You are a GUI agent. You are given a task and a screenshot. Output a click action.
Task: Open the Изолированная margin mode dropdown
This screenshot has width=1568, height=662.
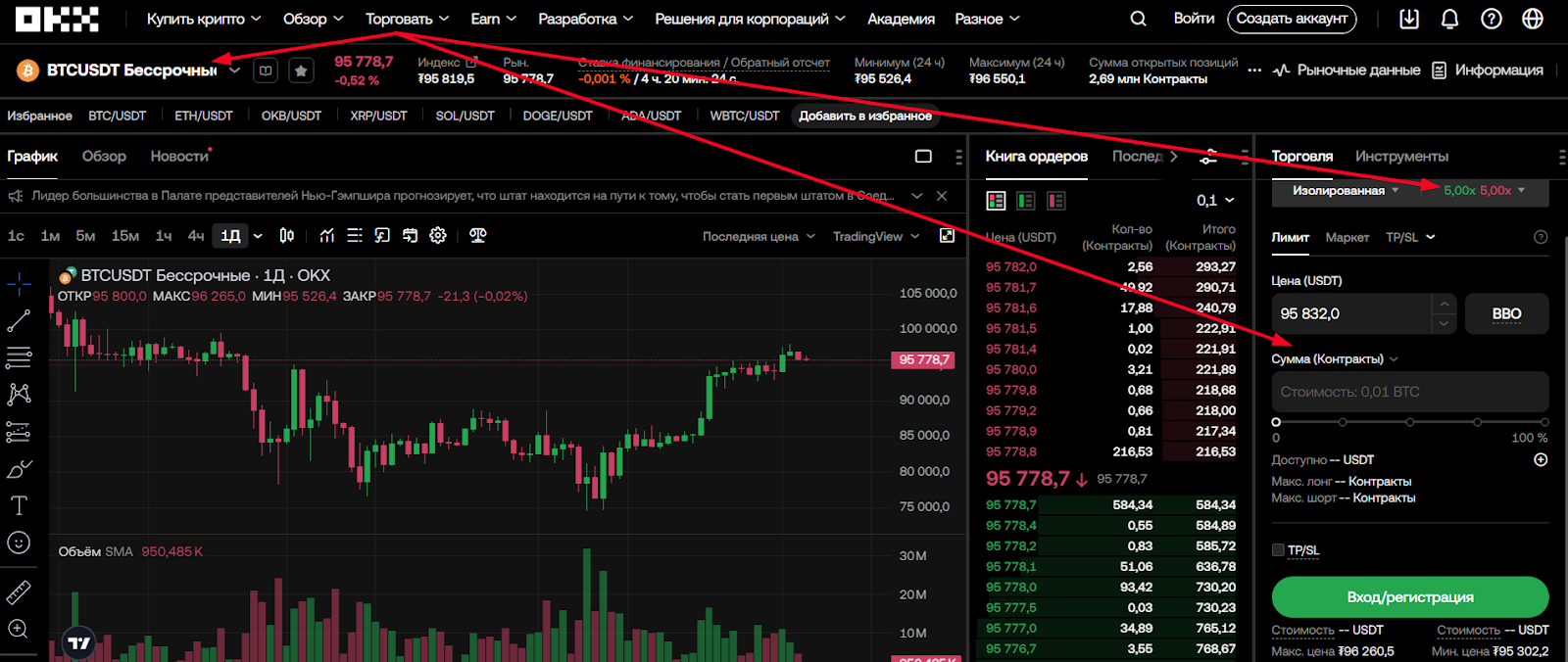[1345, 191]
